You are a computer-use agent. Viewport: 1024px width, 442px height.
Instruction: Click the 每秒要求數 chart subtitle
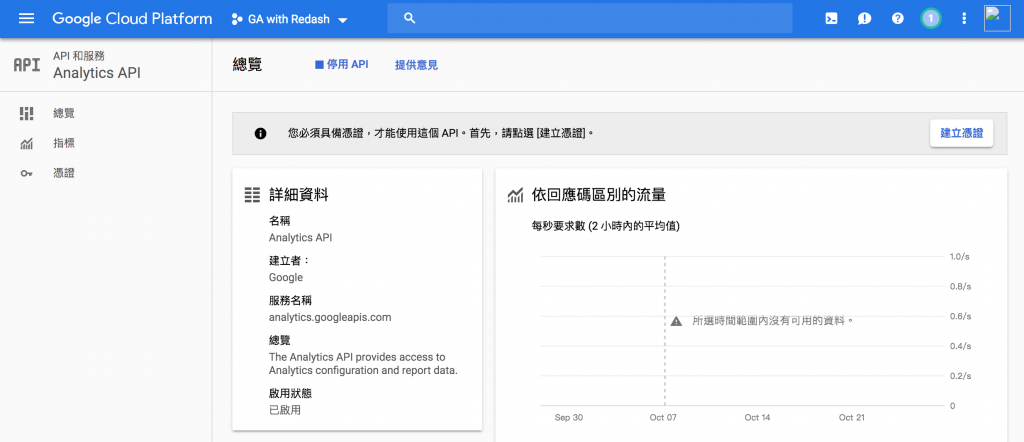(607, 227)
